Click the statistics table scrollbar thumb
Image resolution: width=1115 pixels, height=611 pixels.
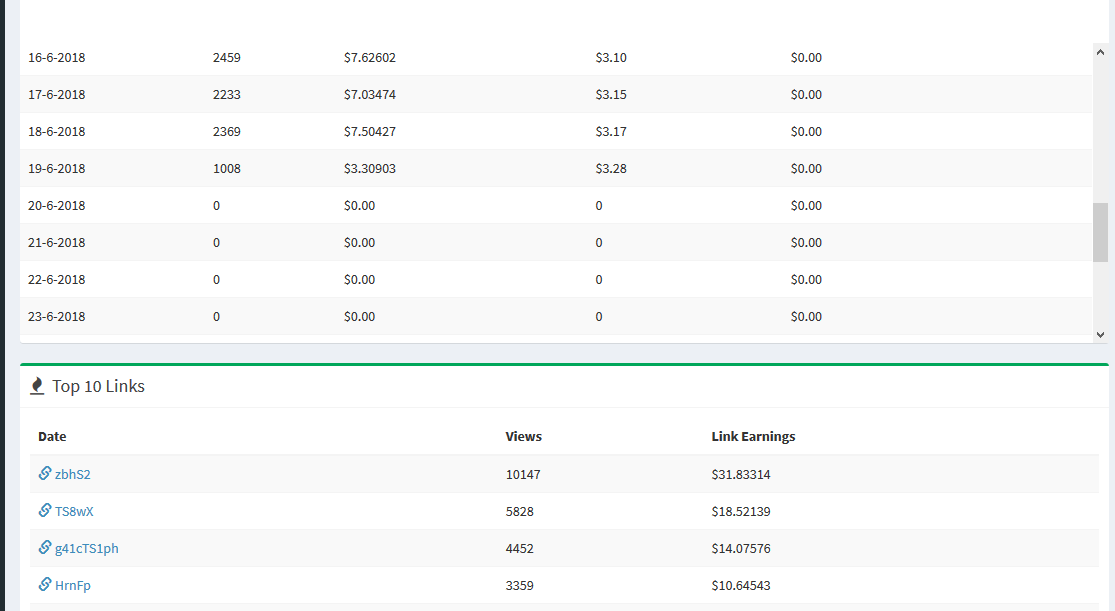(x=1100, y=232)
